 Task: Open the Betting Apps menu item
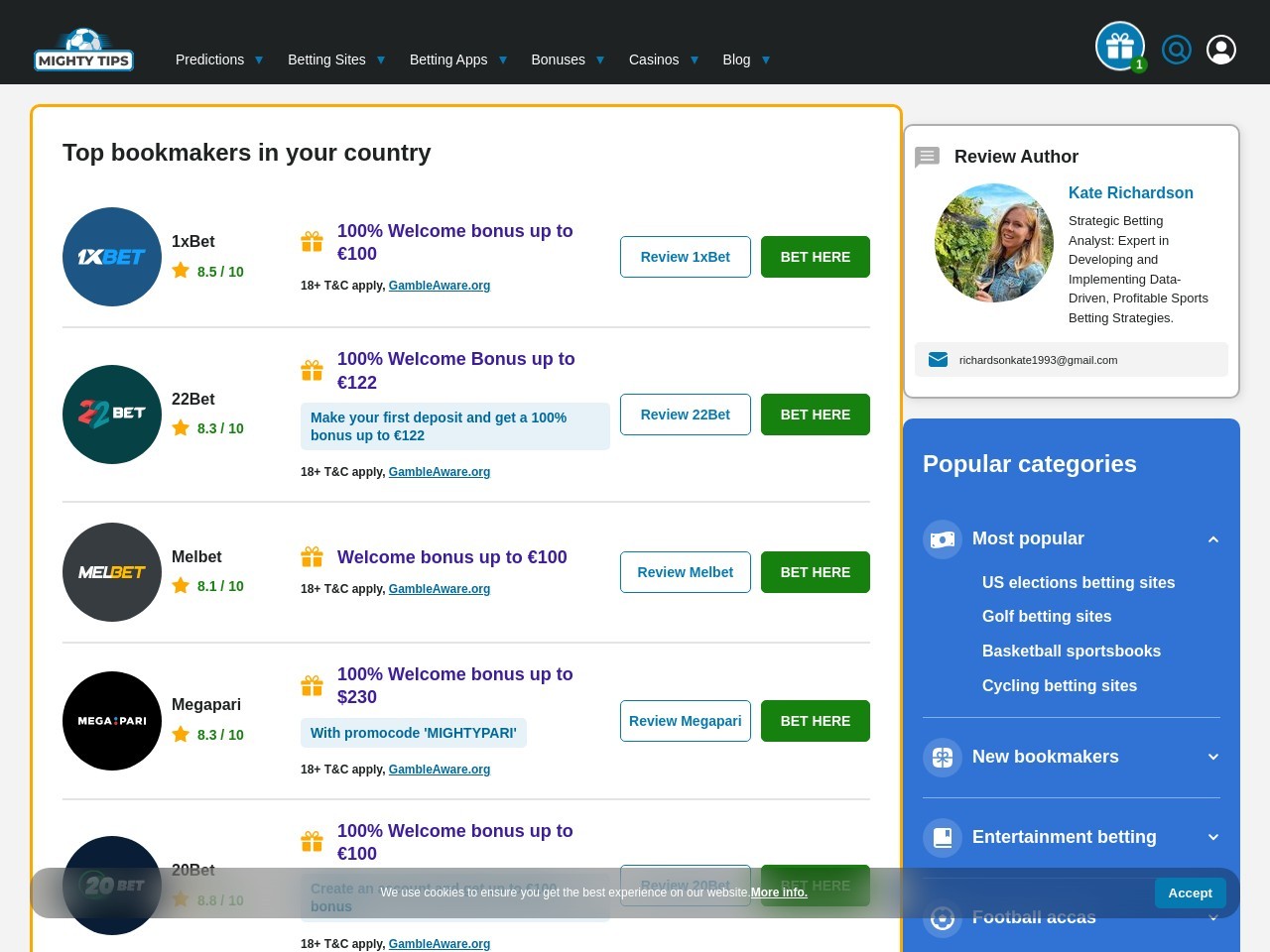(448, 59)
